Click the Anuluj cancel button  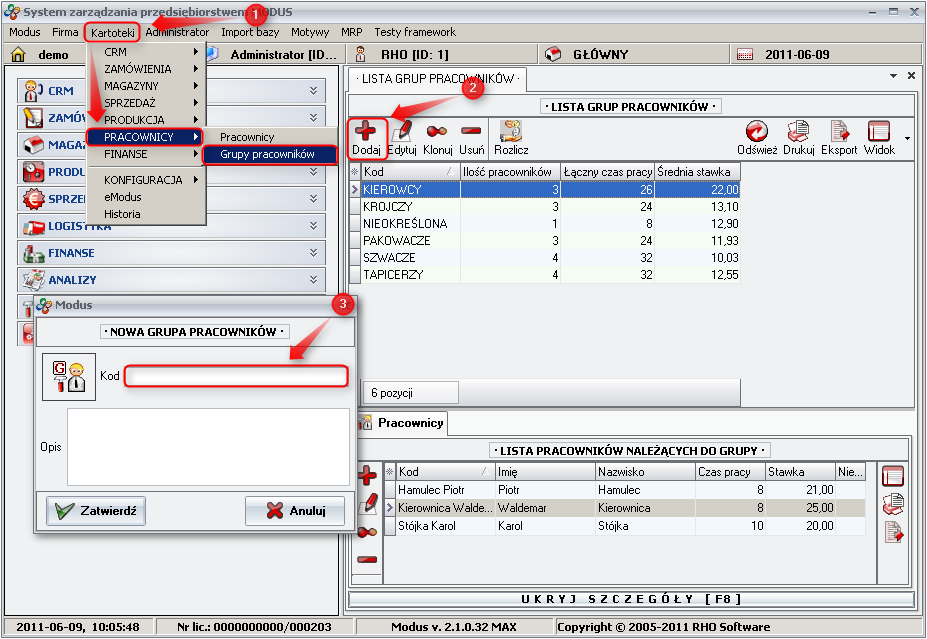pos(295,511)
